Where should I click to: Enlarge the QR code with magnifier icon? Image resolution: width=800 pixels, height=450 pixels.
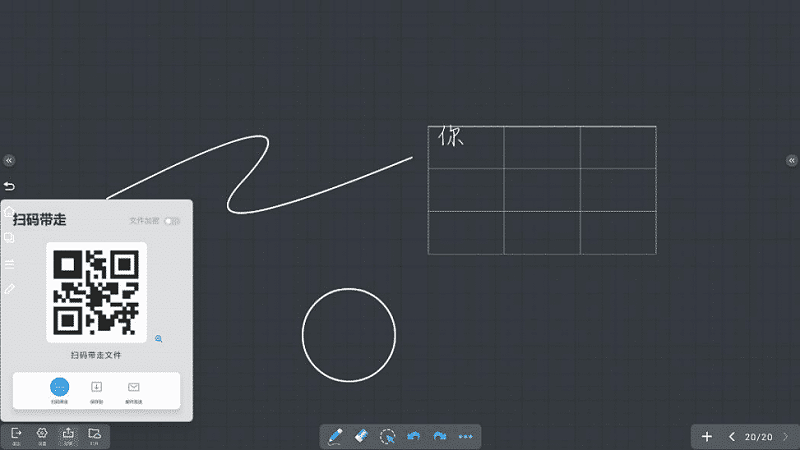click(159, 339)
